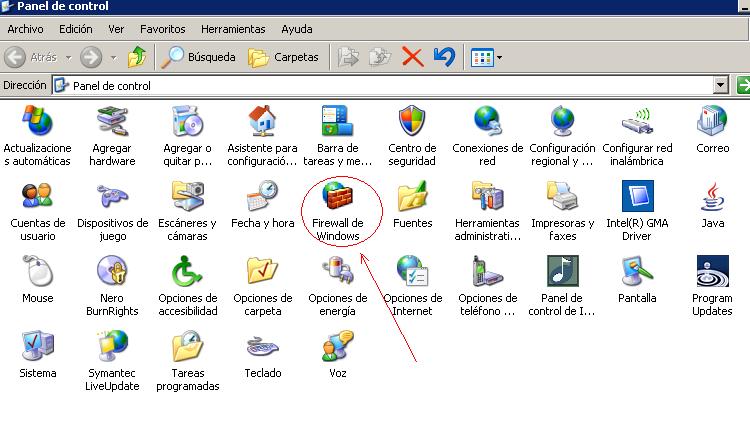The width and height of the screenshot is (750, 432).
Task: Open the Favoritos menu
Action: pyautogui.click(x=163, y=29)
